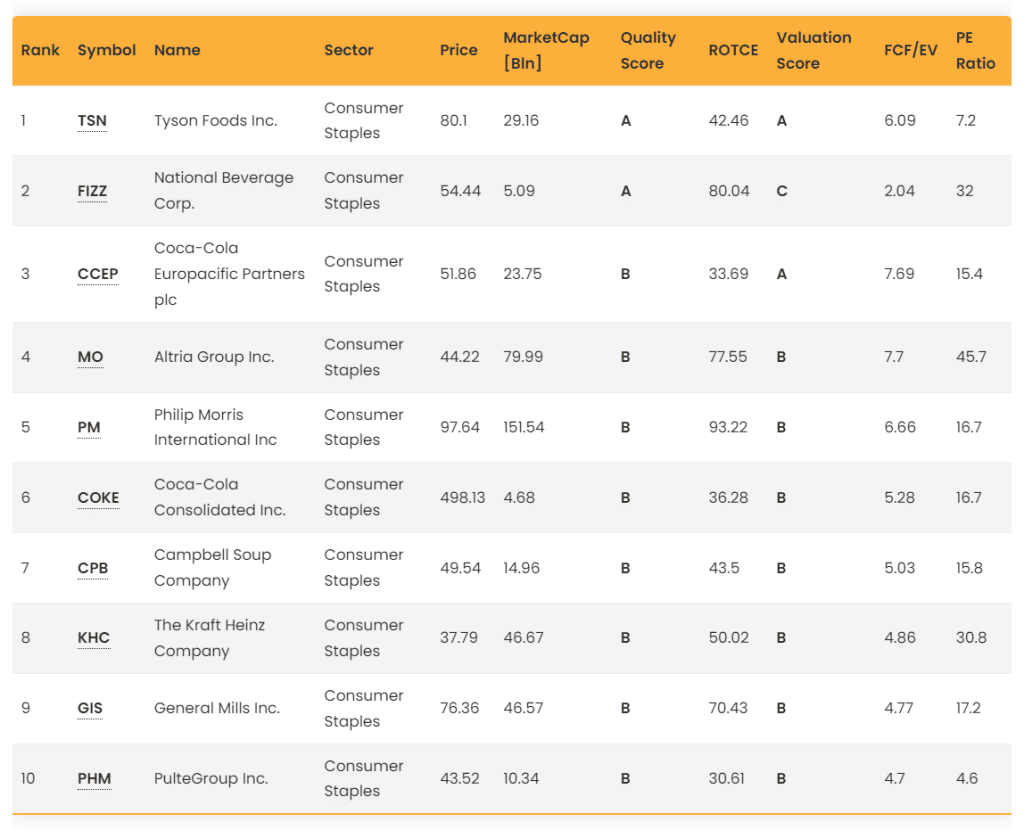
Task: Select the Tyson Foods Inc. name cell
Action: coord(216,121)
